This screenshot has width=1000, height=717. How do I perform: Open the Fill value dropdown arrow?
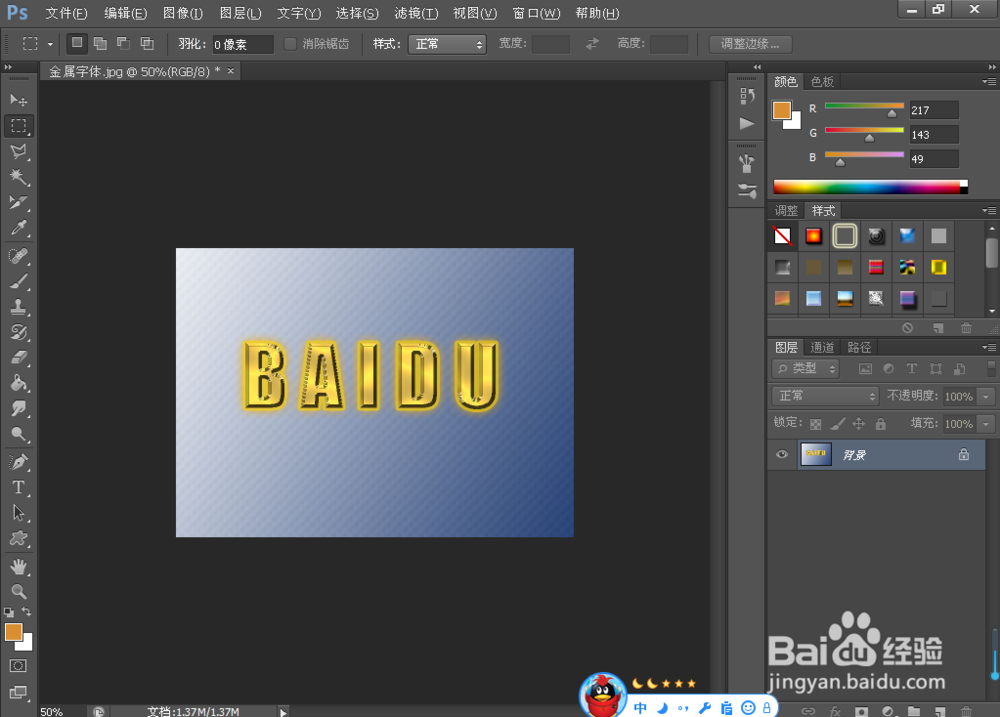(x=987, y=424)
